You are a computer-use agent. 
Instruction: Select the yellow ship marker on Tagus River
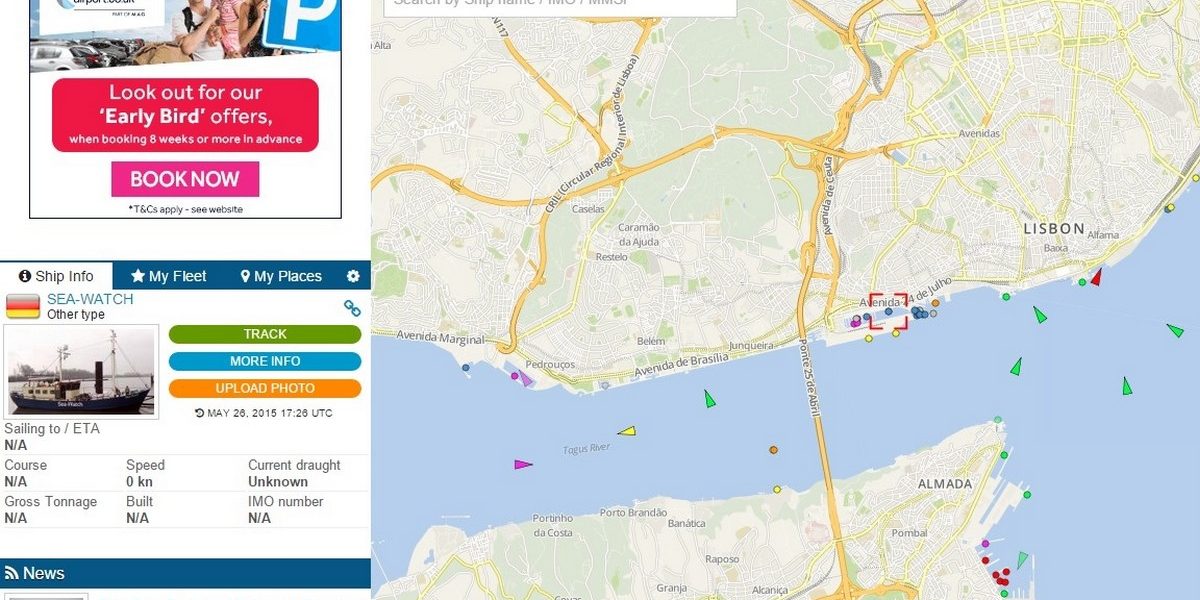click(x=627, y=431)
